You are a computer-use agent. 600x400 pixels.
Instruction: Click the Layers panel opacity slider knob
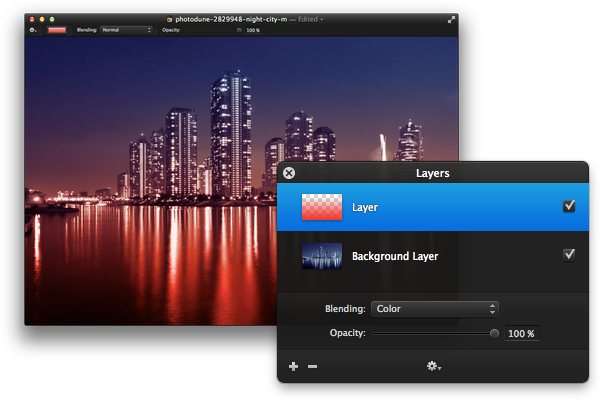(x=494, y=333)
